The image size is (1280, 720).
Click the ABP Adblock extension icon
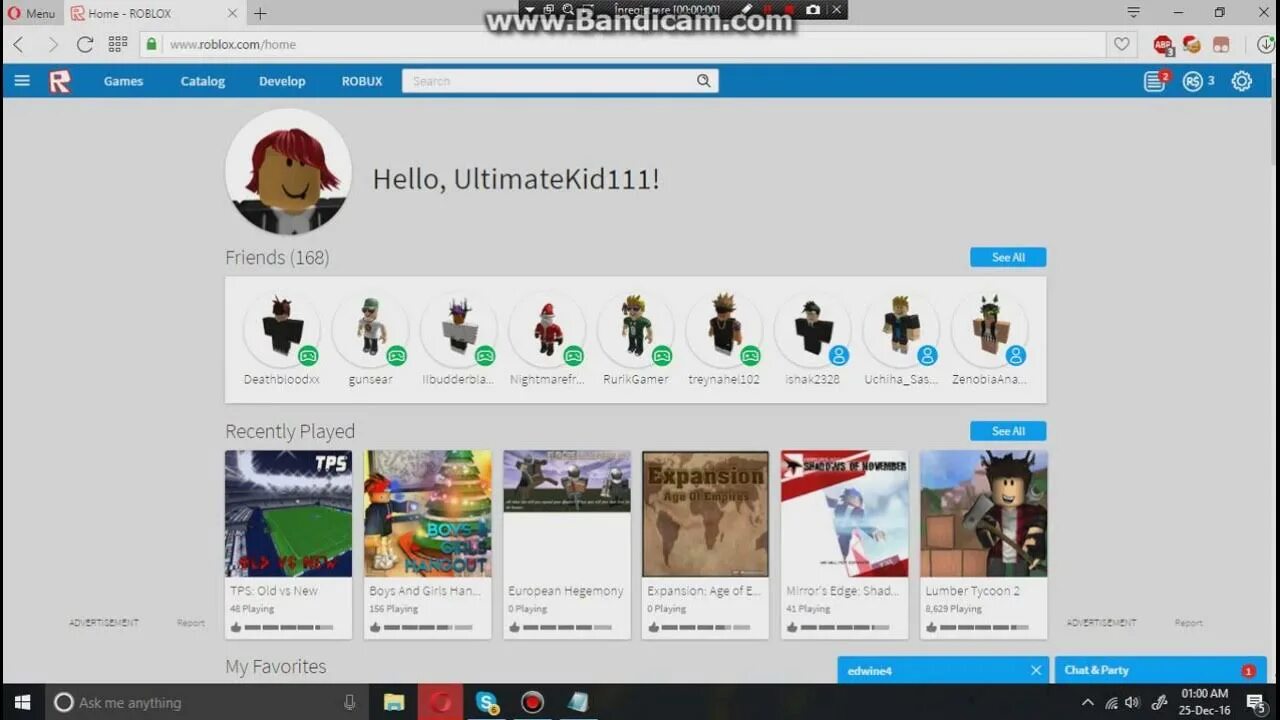tap(1163, 44)
